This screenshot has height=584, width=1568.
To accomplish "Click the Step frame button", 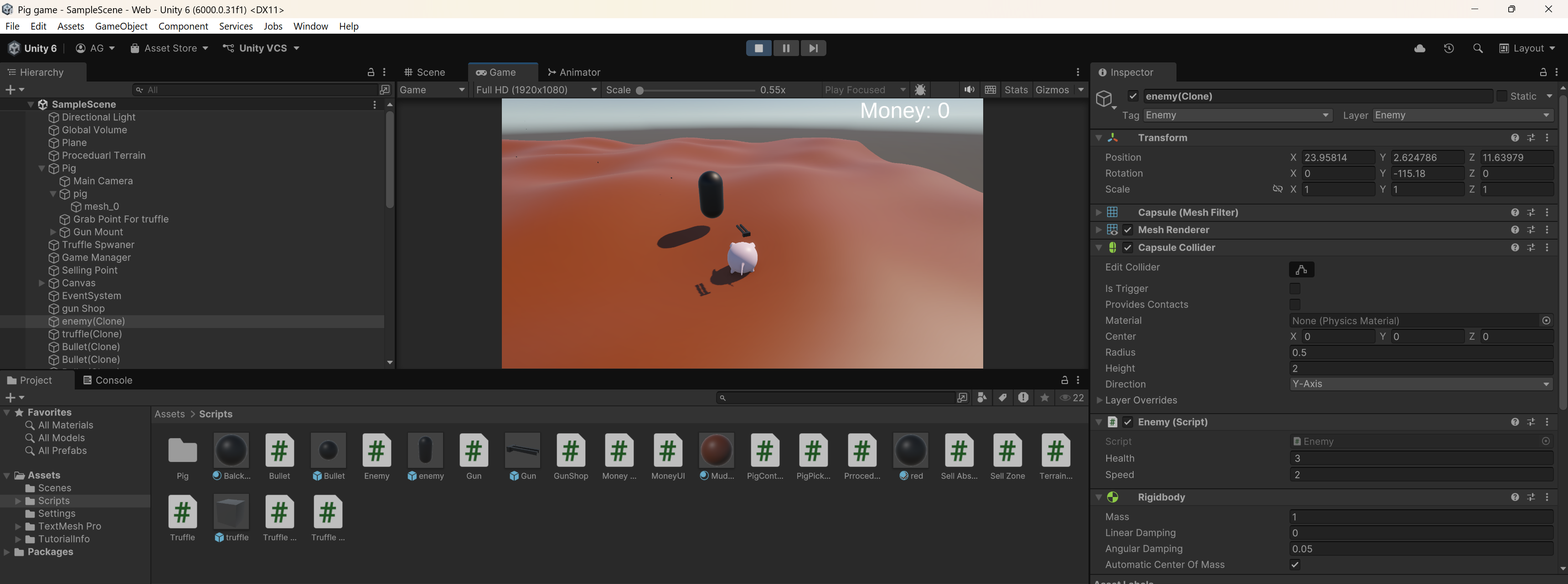I will coord(813,48).
